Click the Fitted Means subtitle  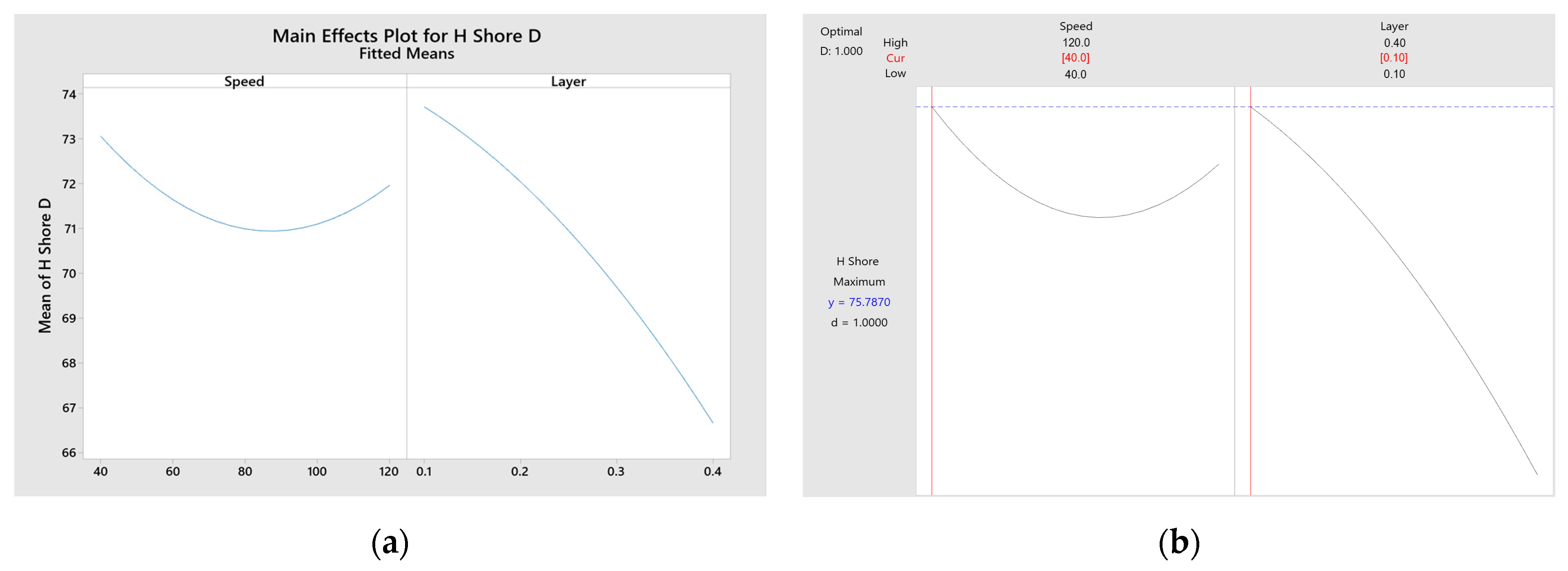click(x=406, y=54)
